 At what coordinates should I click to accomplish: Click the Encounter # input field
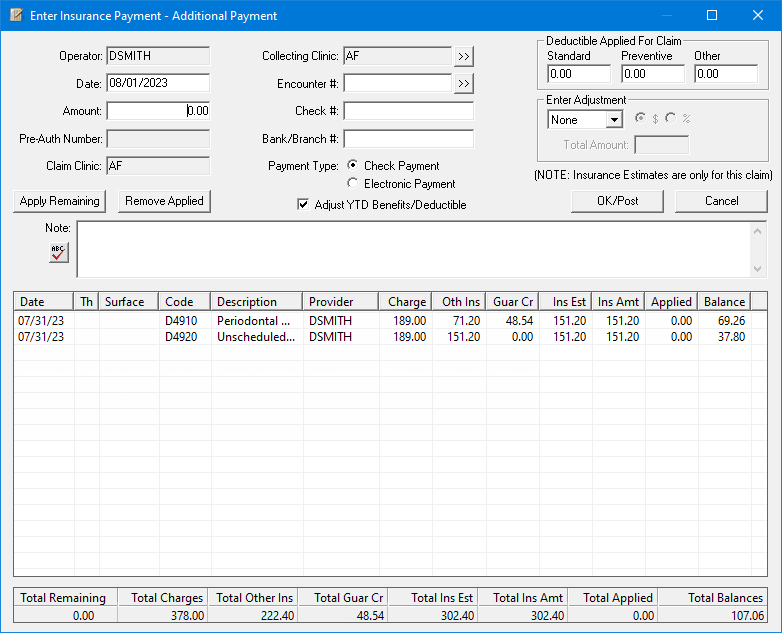(397, 83)
